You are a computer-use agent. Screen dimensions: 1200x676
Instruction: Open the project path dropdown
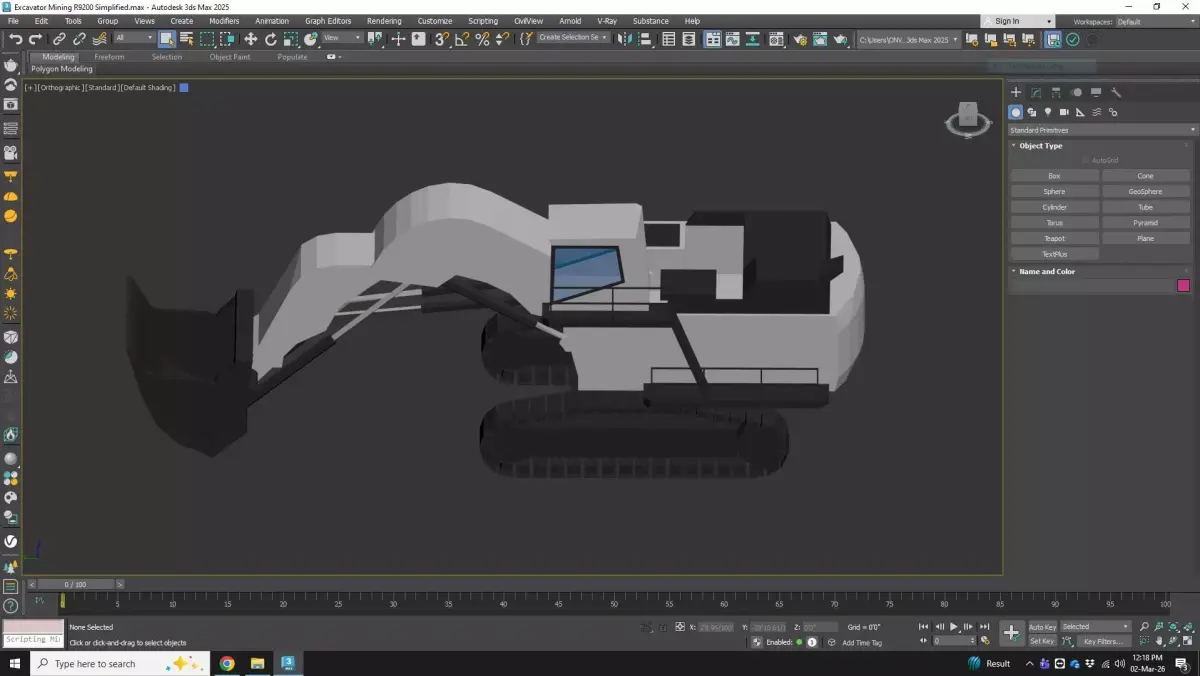coord(909,39)
